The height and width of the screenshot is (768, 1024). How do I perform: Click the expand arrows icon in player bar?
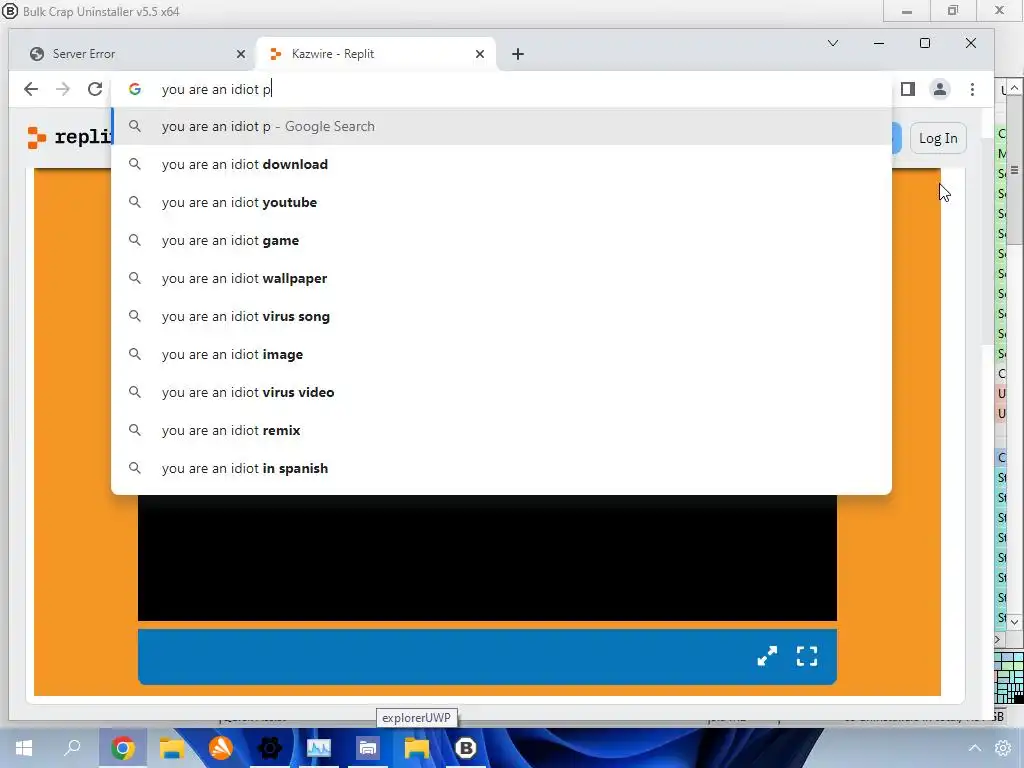pos(767,656)
